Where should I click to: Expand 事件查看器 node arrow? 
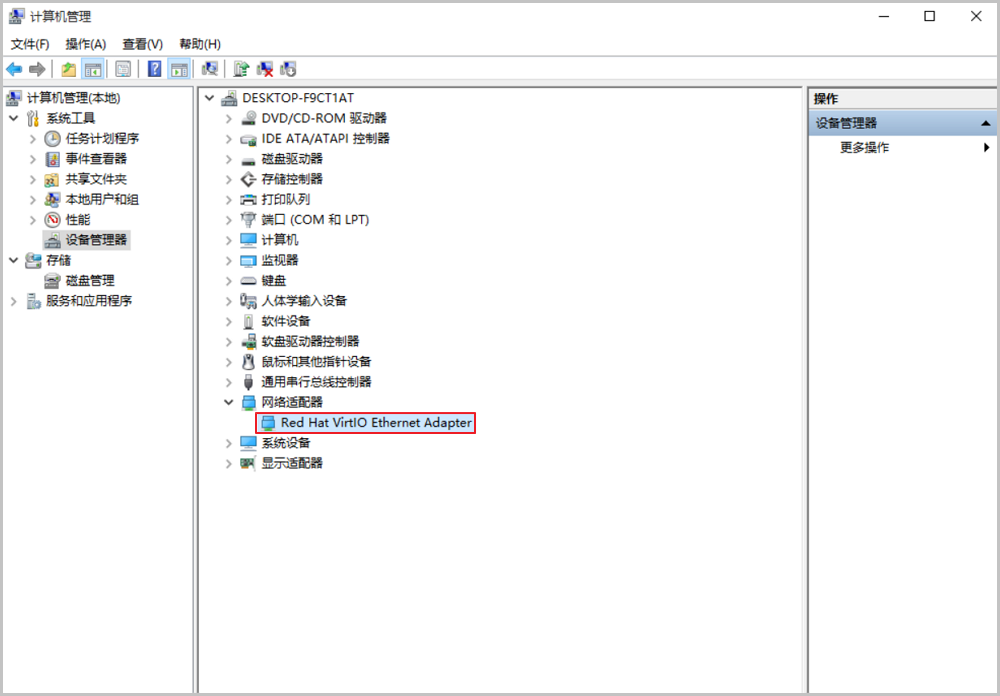click(33, 159)
